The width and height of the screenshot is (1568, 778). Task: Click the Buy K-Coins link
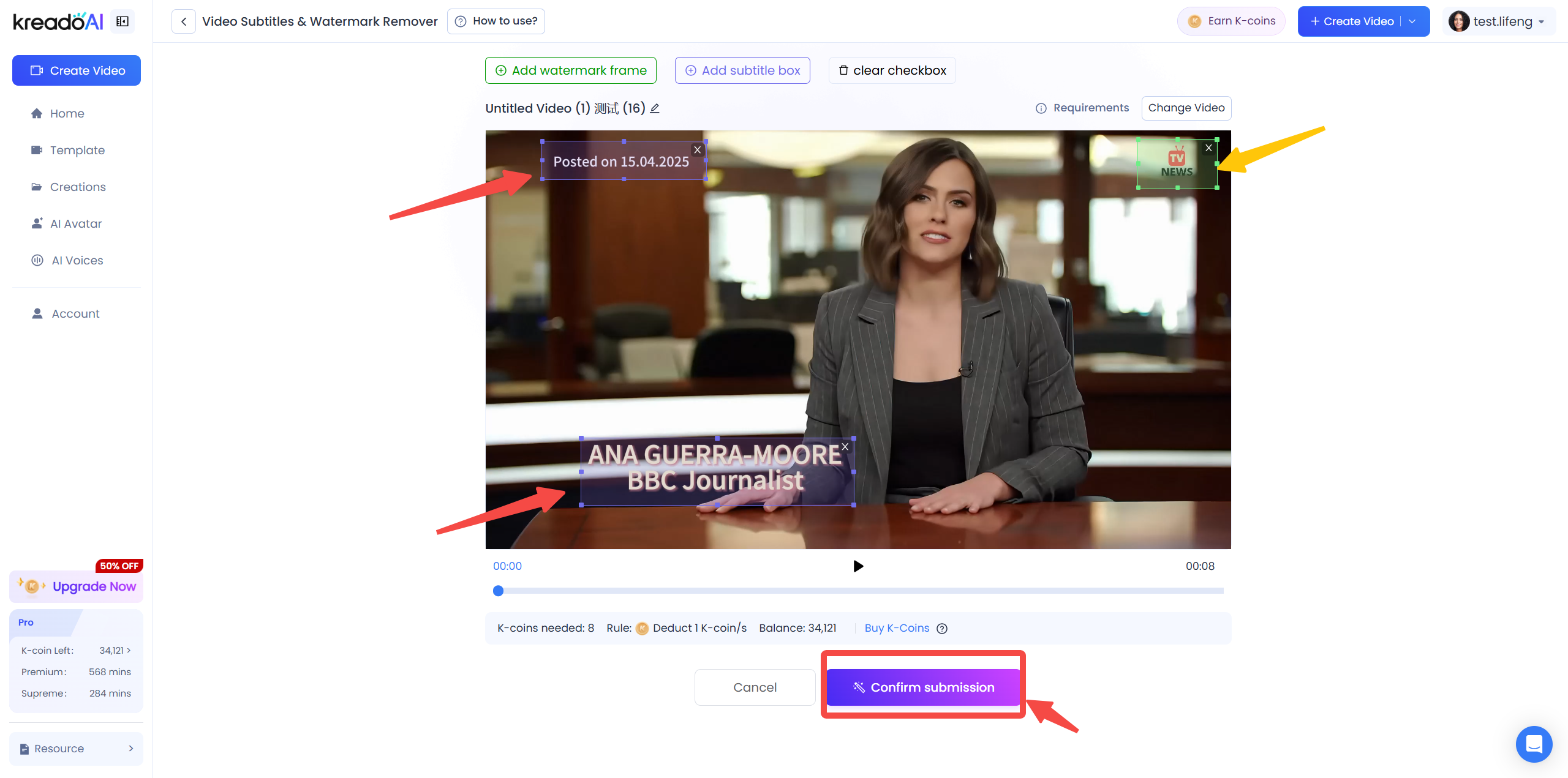[x=897, y=628]
